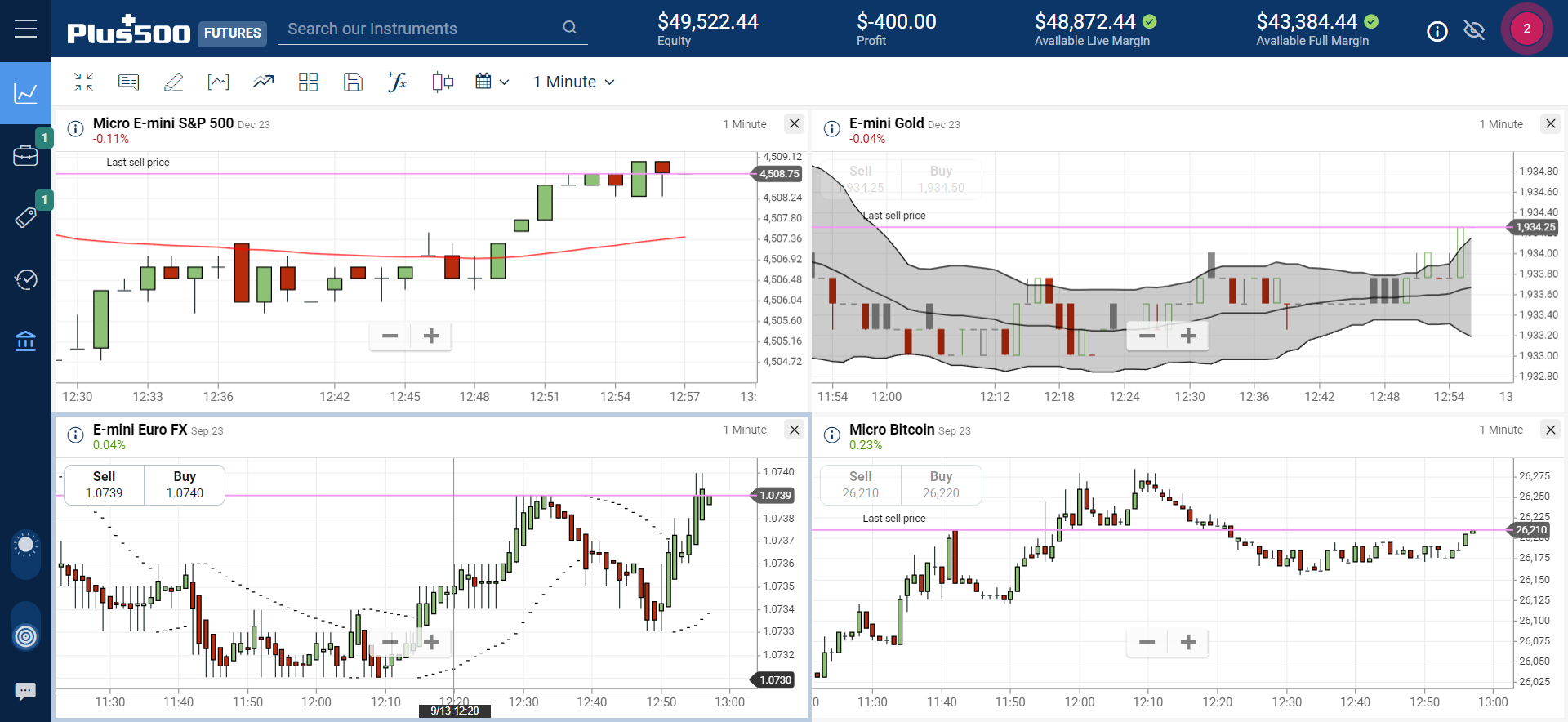
Task: Open the chart type line icon
Action: point(263,82)
